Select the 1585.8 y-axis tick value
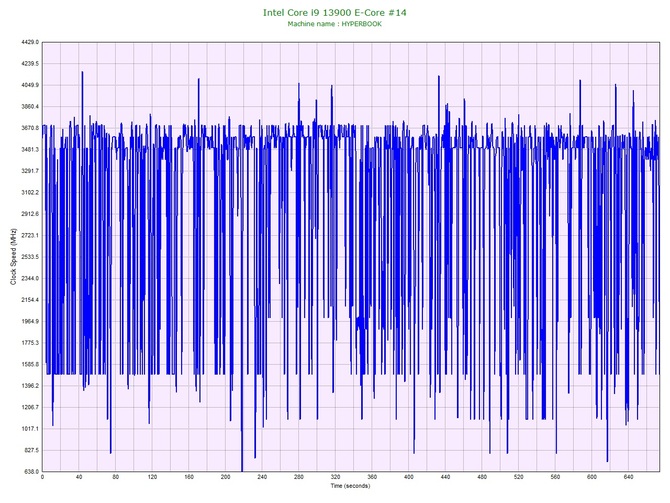The height and width of the screenshot is (503, 670). tap(29, 365)
